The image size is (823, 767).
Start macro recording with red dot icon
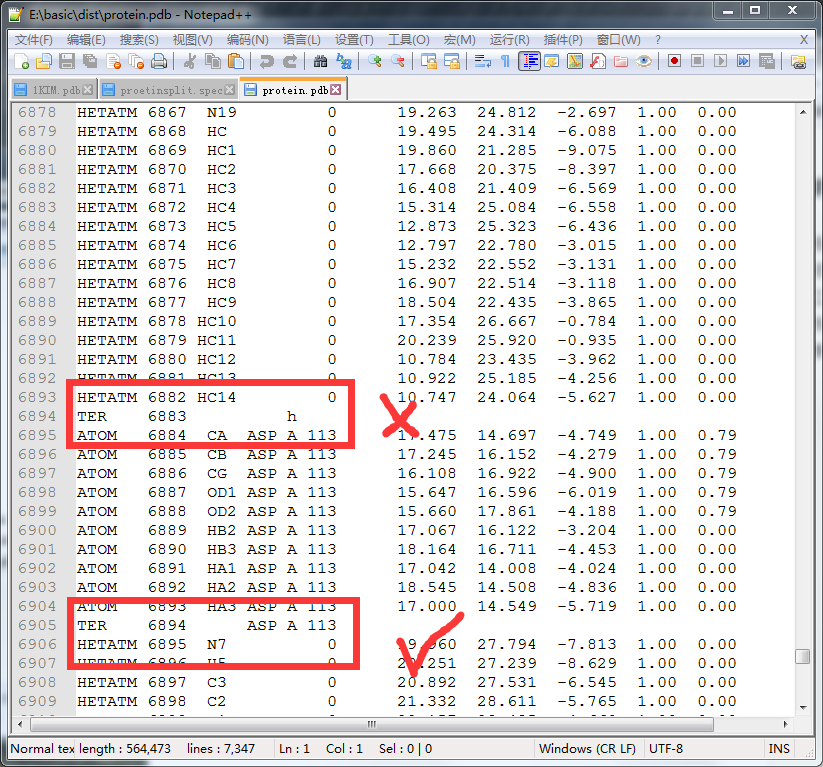[x=674, y=62]
